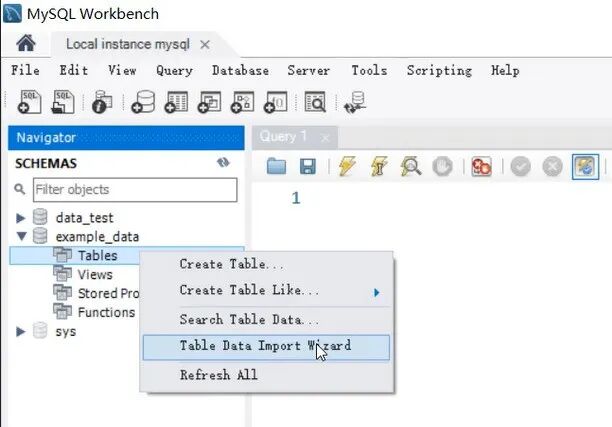Commit transaction check mark icon
This screenshot has height=427, width=612.
coord(521,167)
